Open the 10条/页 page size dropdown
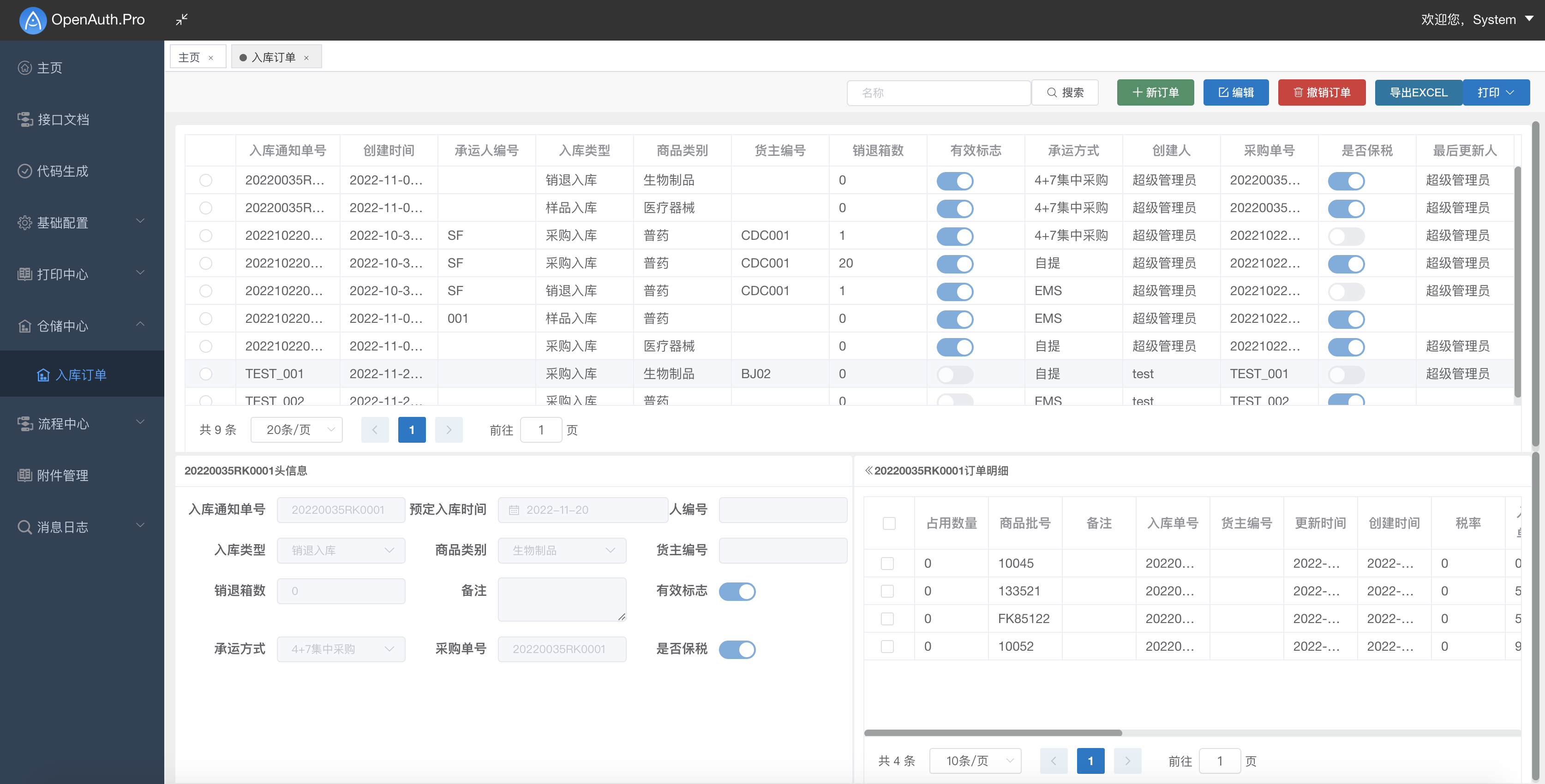The height and width of the screenshot is (784, 1545). pyautogui.click(x=975, y=760)
